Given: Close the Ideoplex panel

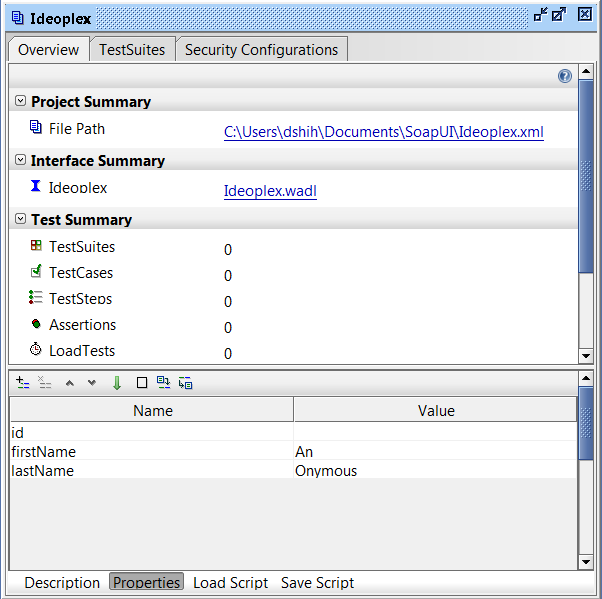Looking at the screenshot, I should click(x=585, y=15).
